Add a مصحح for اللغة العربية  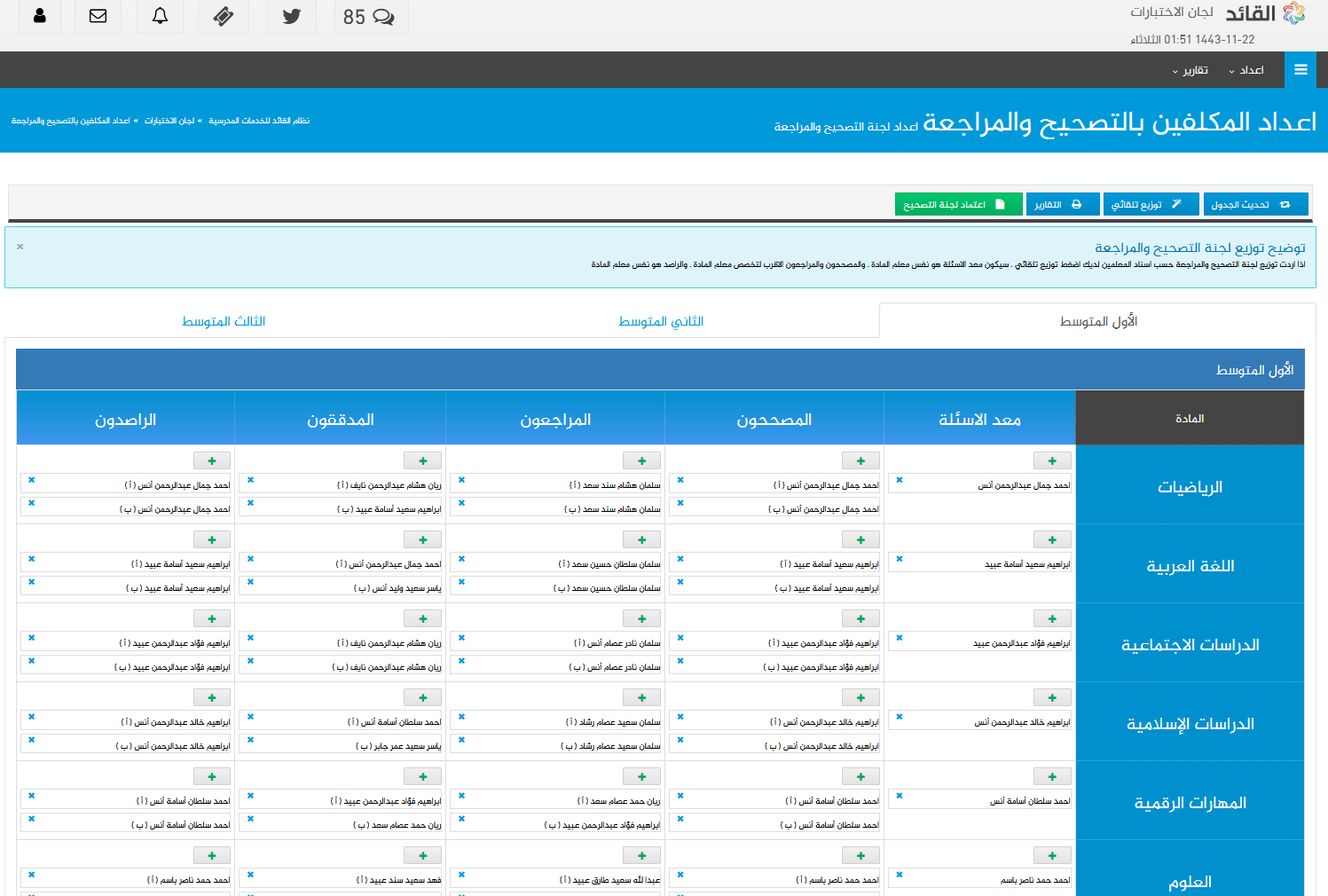(x=860, y=539)
